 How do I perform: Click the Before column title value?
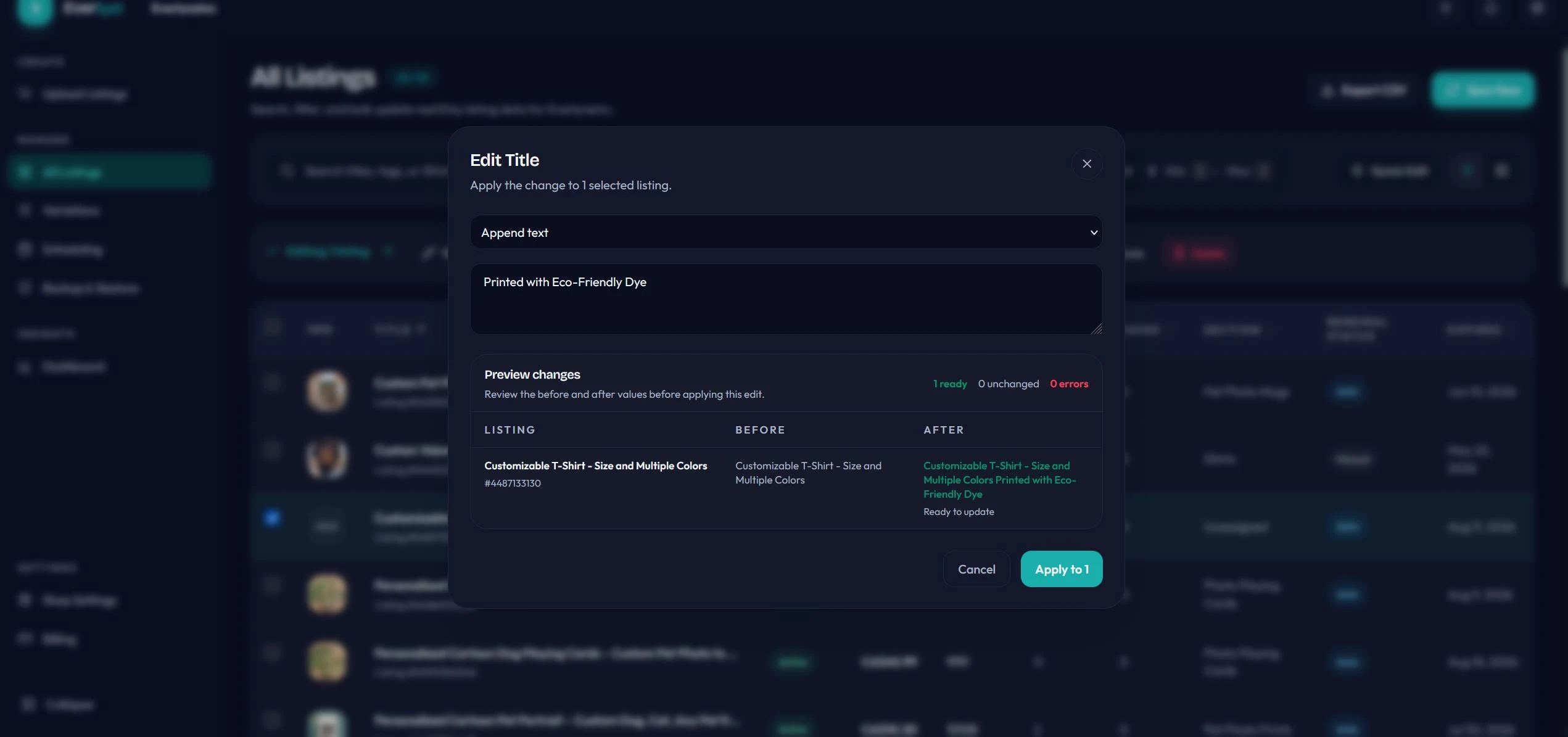pyautogui.click(x=808, y=472)
